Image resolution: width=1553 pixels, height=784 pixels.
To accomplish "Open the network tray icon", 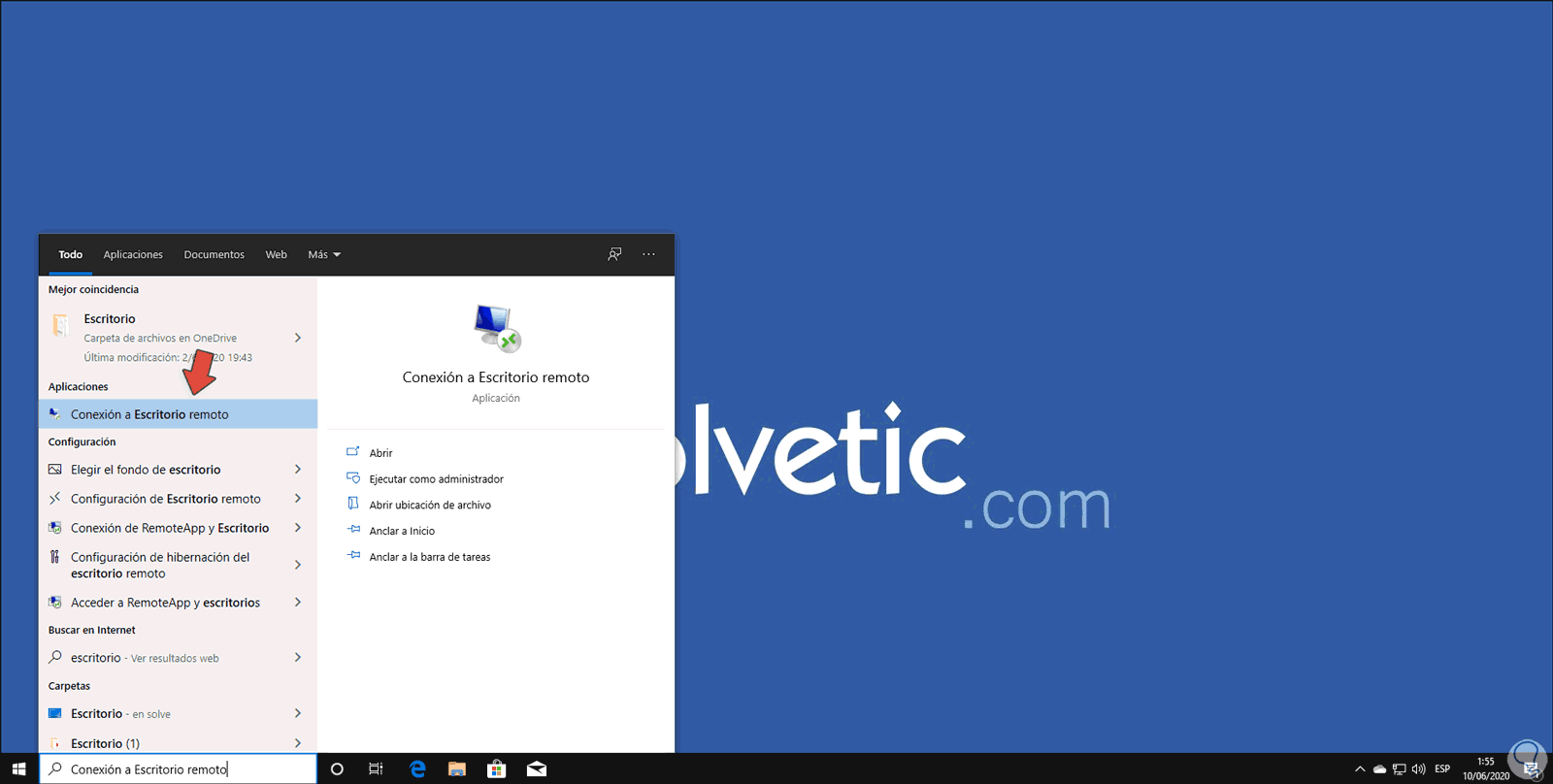I will click(x=1399, y=769).
